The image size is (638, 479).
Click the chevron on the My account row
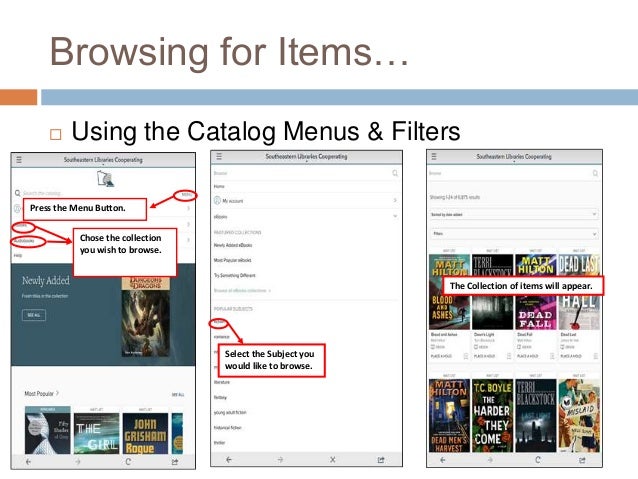pyautogui.click(x=395, y=200)
